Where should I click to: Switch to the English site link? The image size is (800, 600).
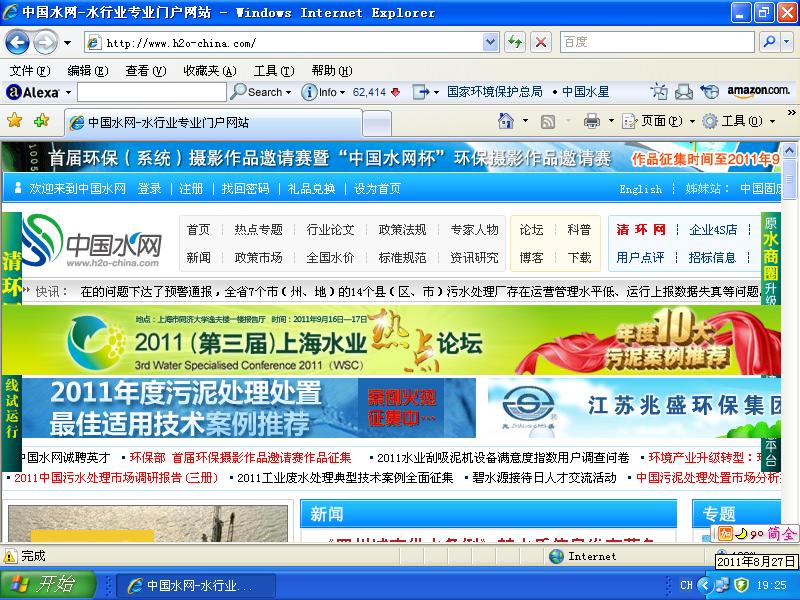point(640,189)
